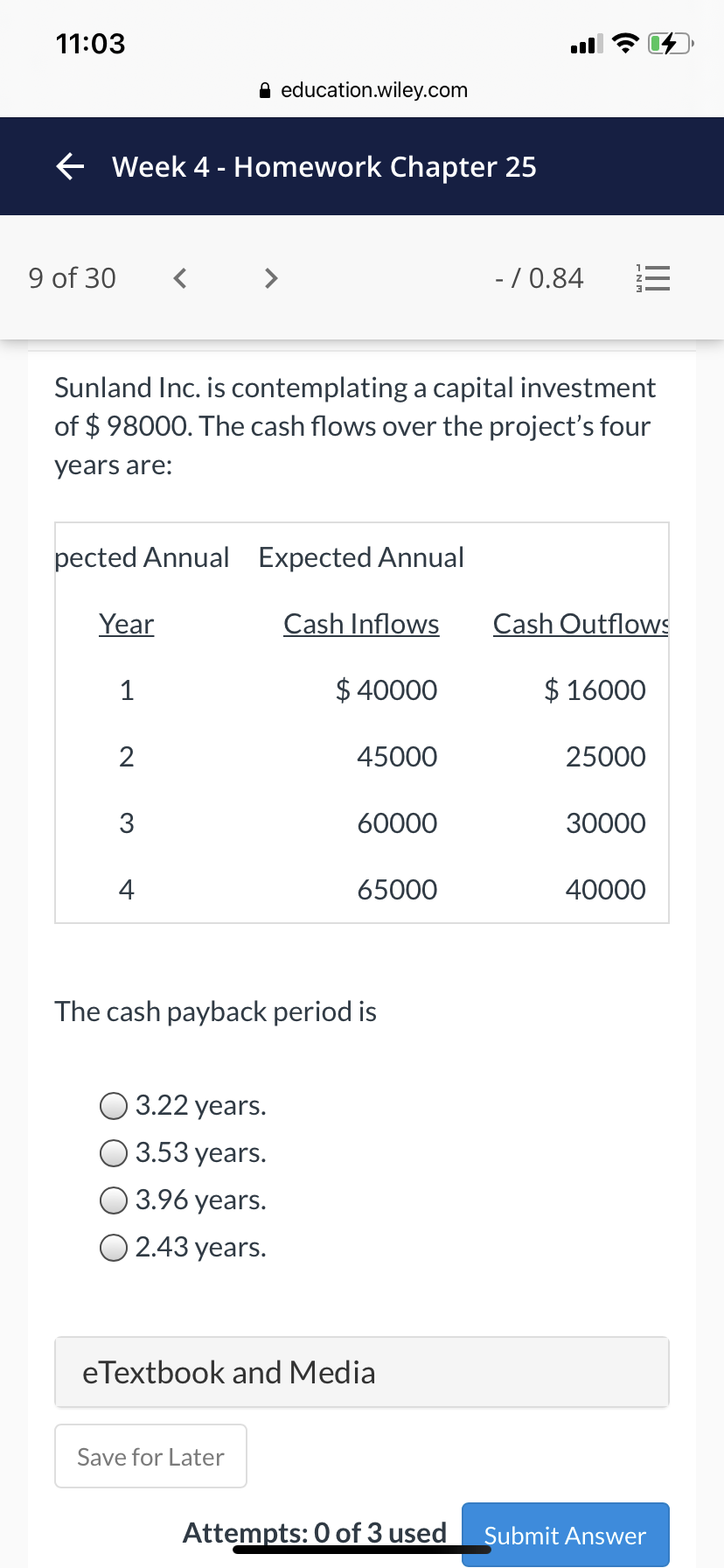Tap the education.wiley.com address bar
The width and height of the screenshot is (724, 1568).
pos(364,90)
